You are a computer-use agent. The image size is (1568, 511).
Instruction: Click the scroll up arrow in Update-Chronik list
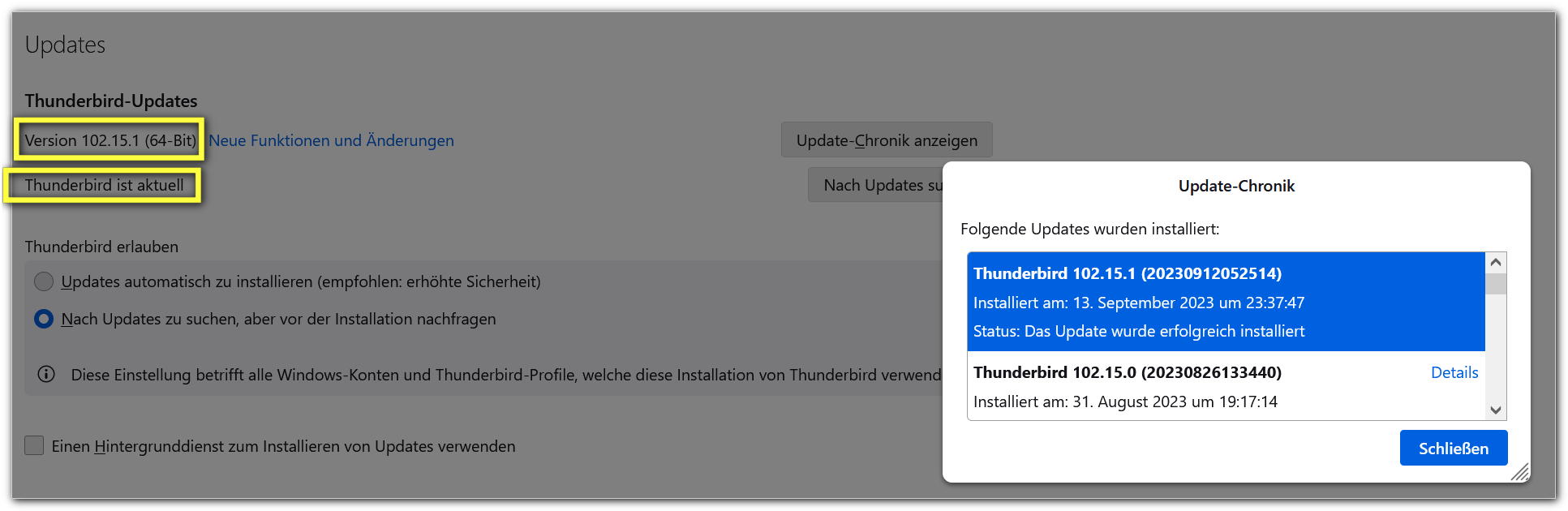(1496, 262)
